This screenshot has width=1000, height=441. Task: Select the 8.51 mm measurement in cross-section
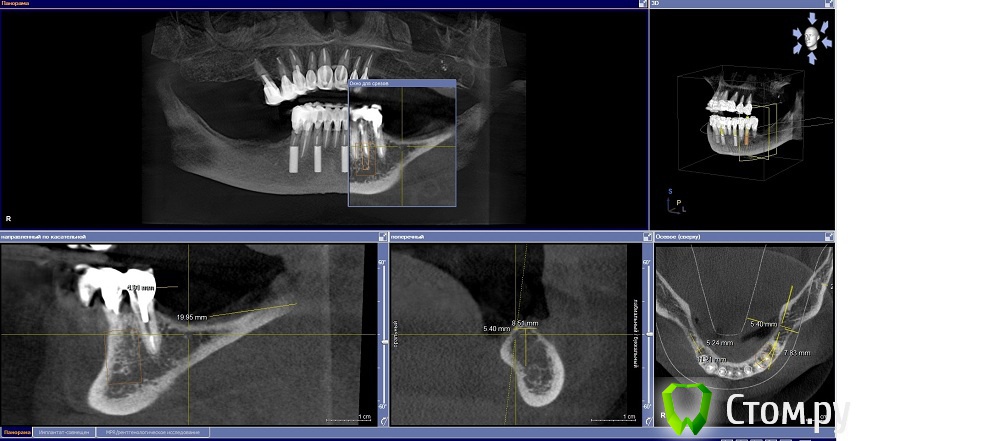click(x=524, y=323)
